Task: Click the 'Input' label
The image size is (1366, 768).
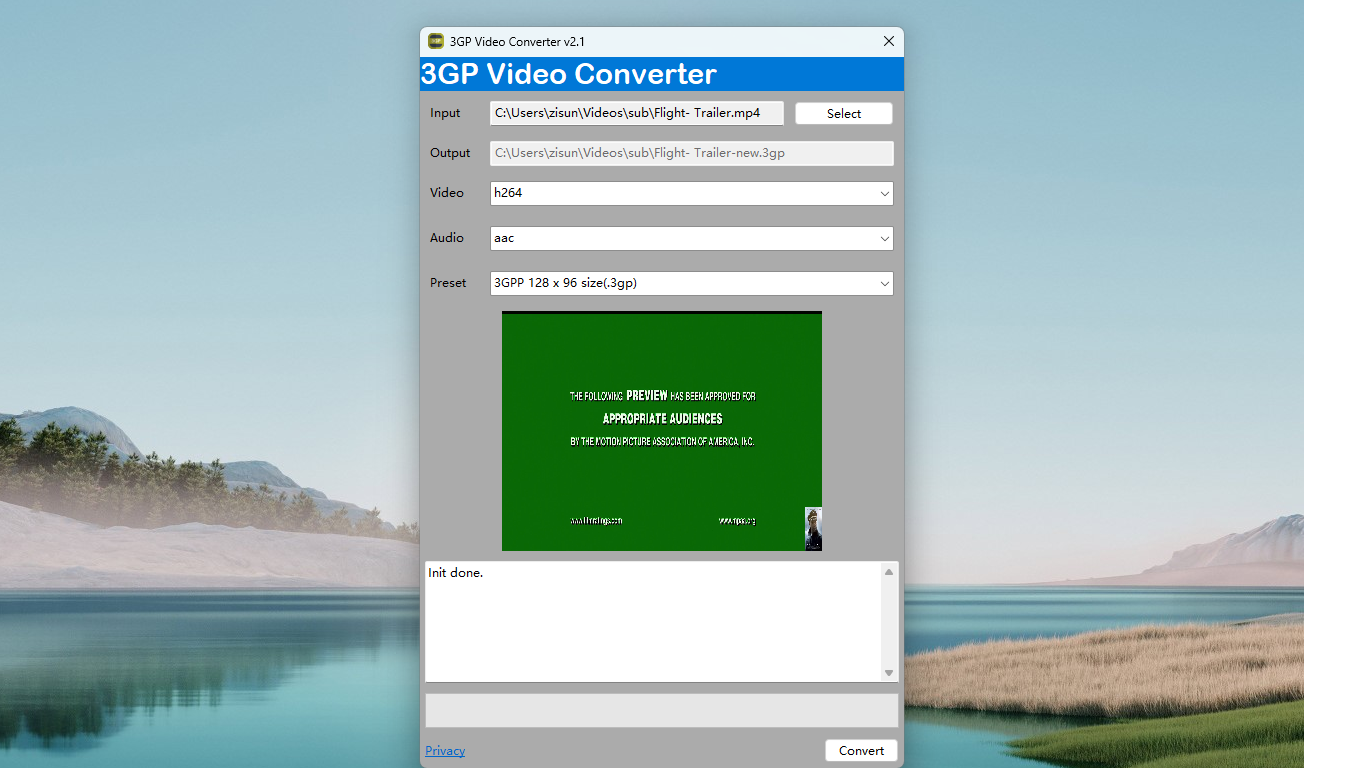Action: coord(445,113)
